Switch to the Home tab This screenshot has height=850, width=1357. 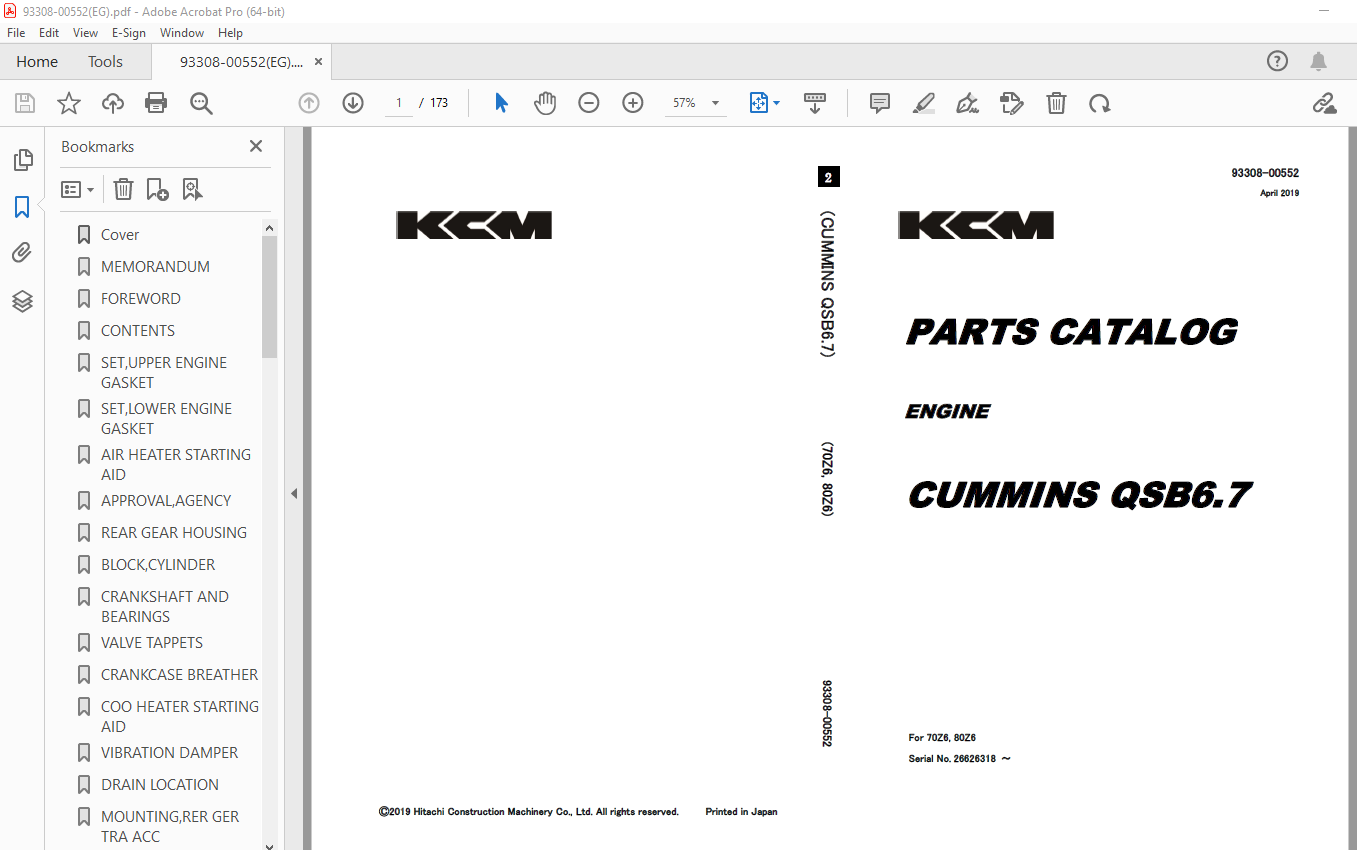[x=37, y=61]
